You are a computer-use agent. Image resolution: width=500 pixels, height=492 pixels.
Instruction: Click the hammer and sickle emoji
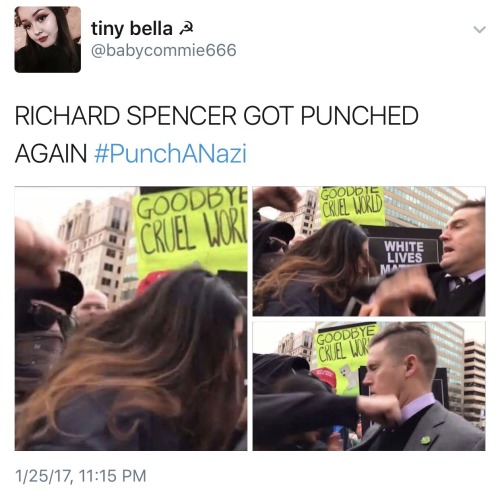186,29
